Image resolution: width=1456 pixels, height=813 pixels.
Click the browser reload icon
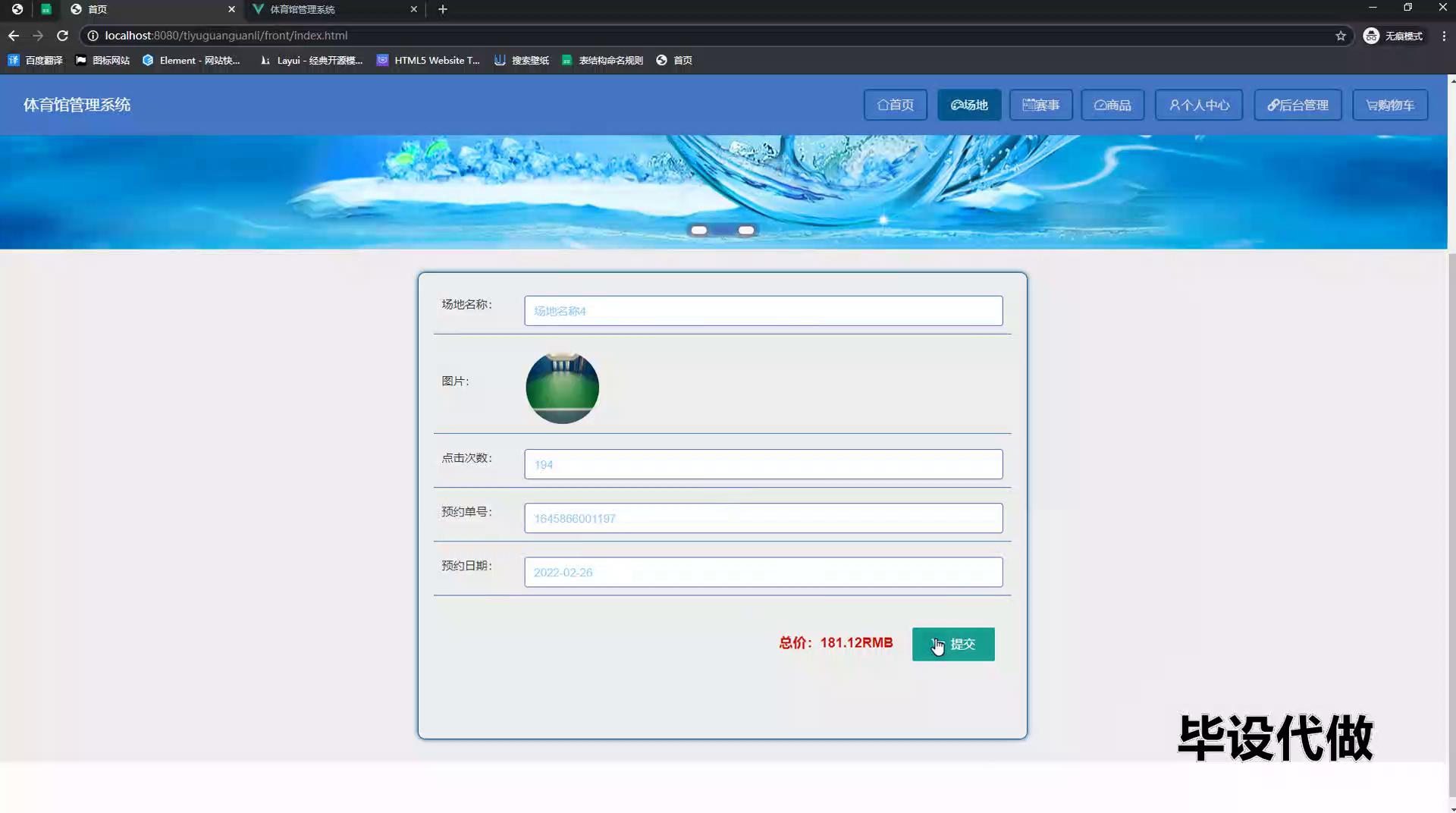[62, 36]
